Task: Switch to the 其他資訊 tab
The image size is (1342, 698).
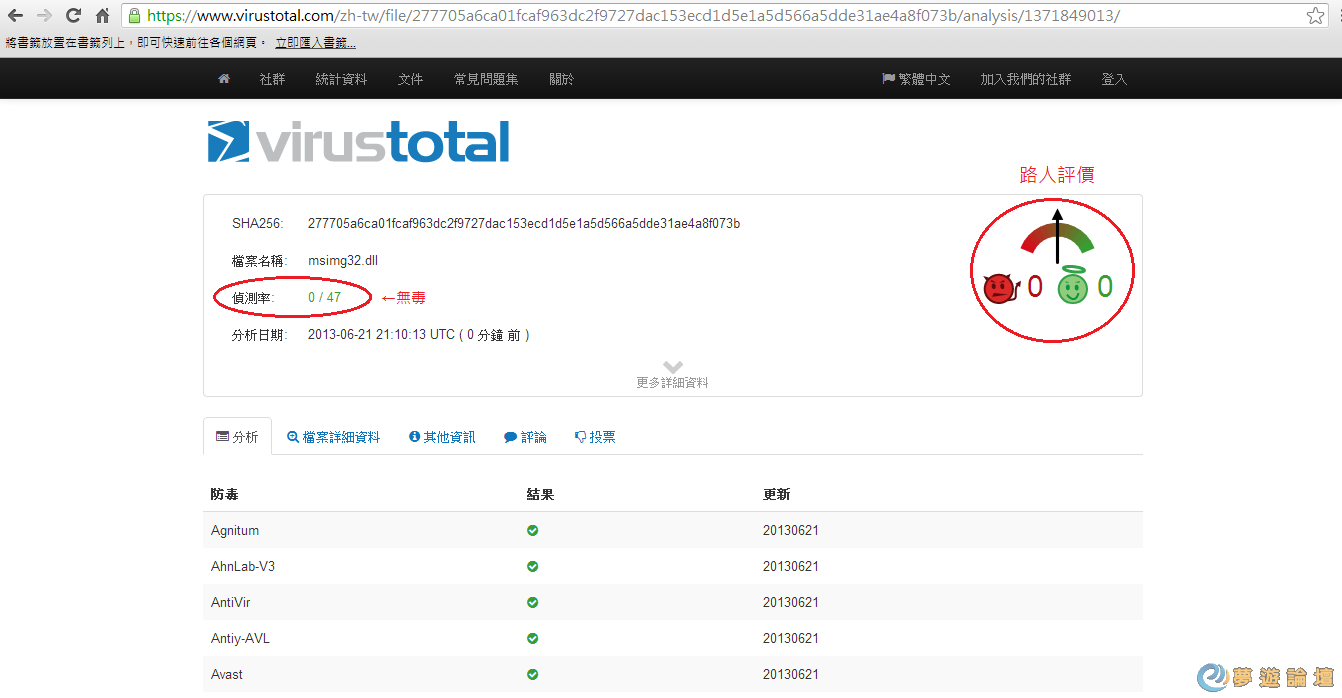Action: 442,437
